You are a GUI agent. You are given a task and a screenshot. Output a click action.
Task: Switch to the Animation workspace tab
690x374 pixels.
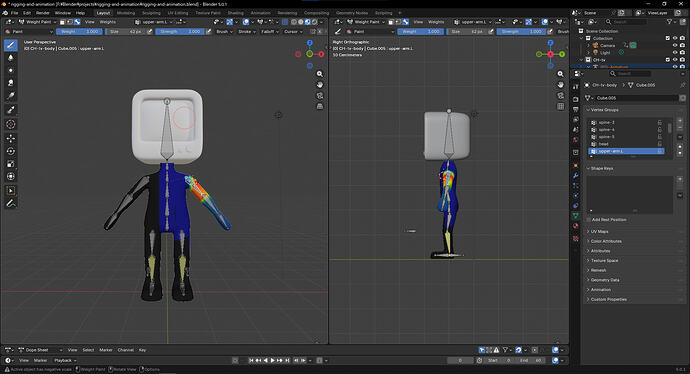pyautogui.click(x=260, y=13)
